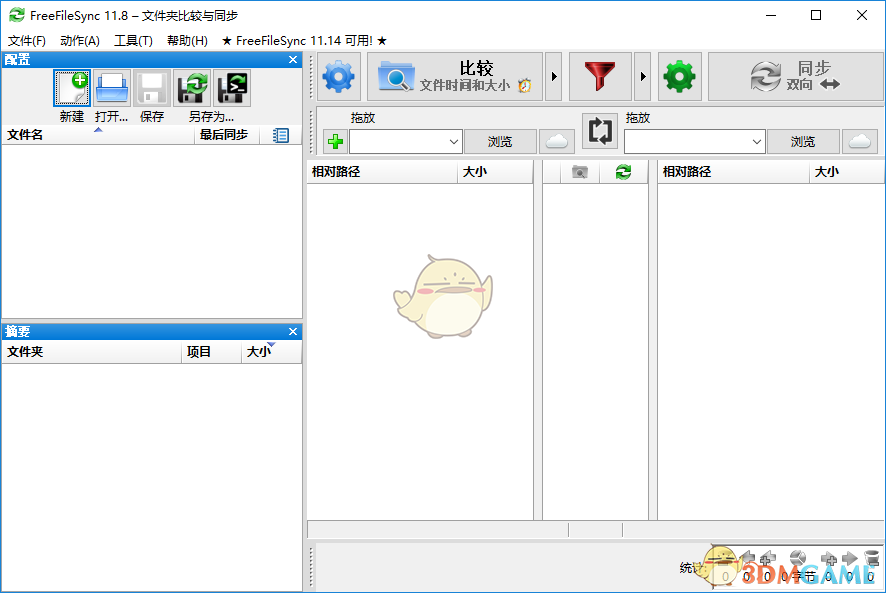The height and width of the screenshot is (593, 886).
Task: Click the 浏览 button for the right panel
Action: [x=803, y=141]
